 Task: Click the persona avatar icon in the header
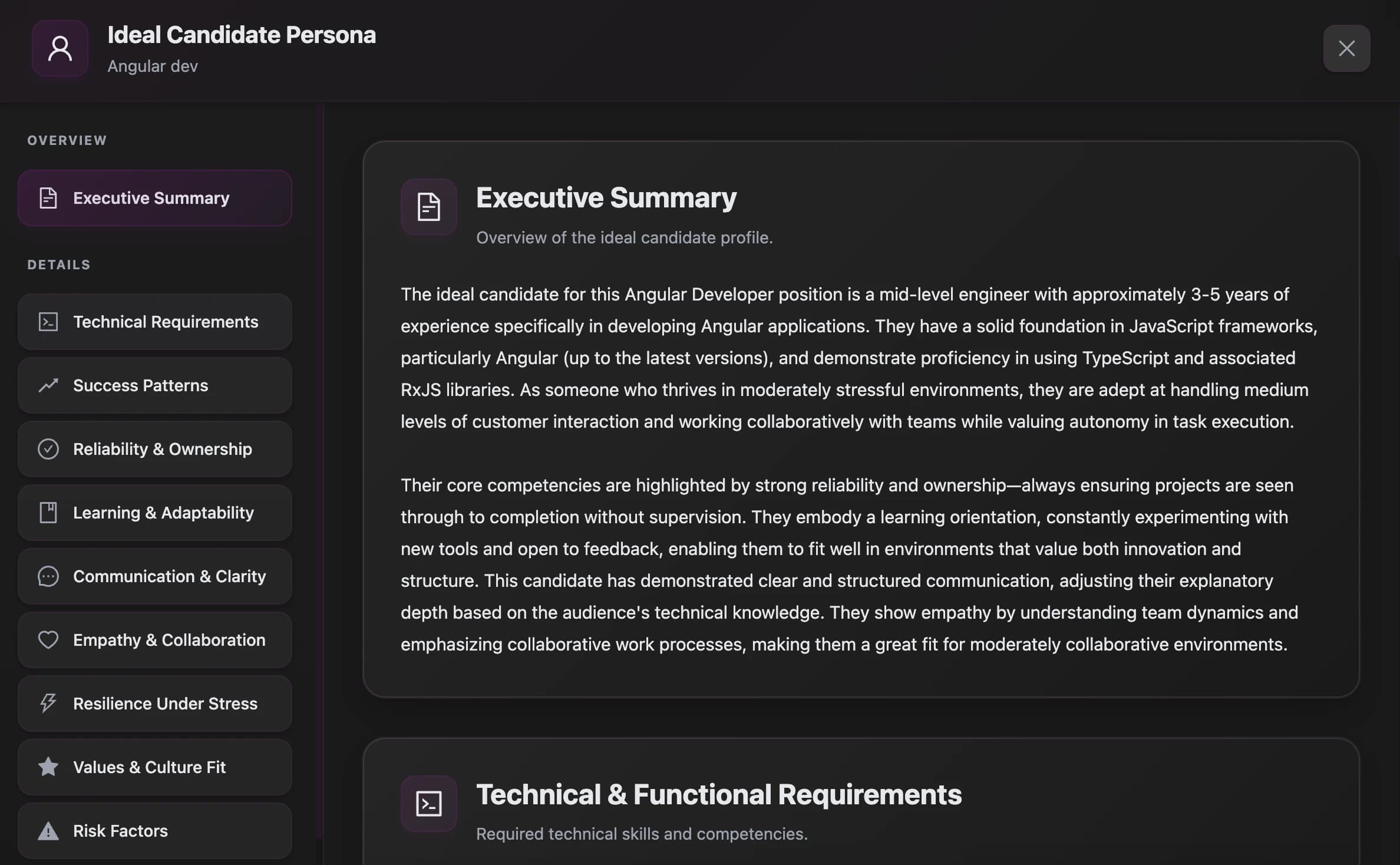point(60,49)
